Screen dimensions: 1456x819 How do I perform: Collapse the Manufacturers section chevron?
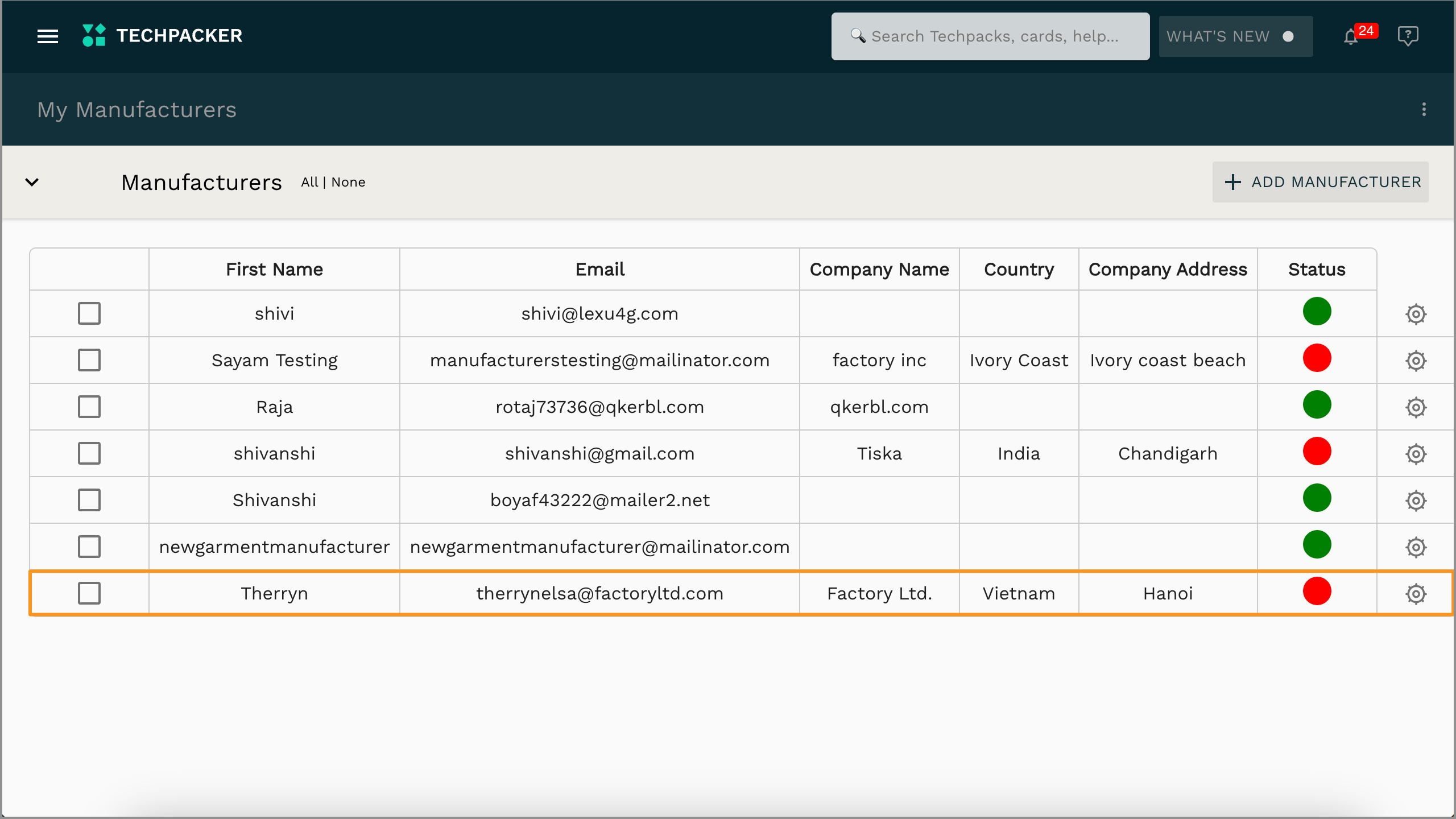pos(32,182)
